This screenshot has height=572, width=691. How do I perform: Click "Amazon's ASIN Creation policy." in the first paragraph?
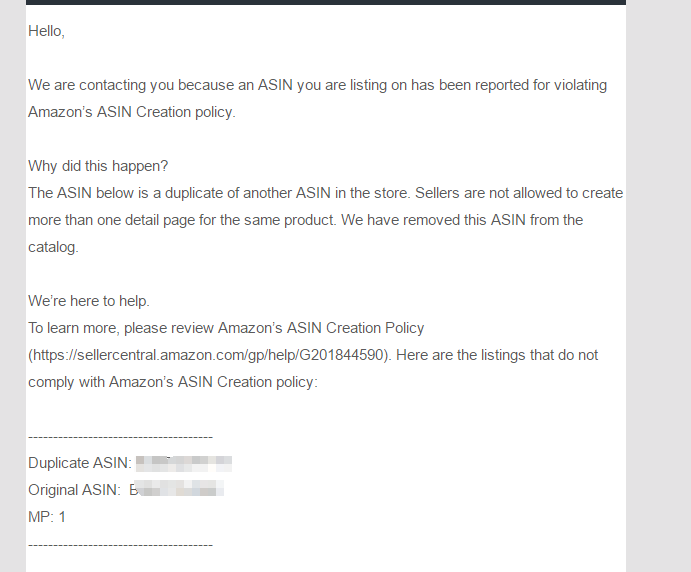(132, 112)
